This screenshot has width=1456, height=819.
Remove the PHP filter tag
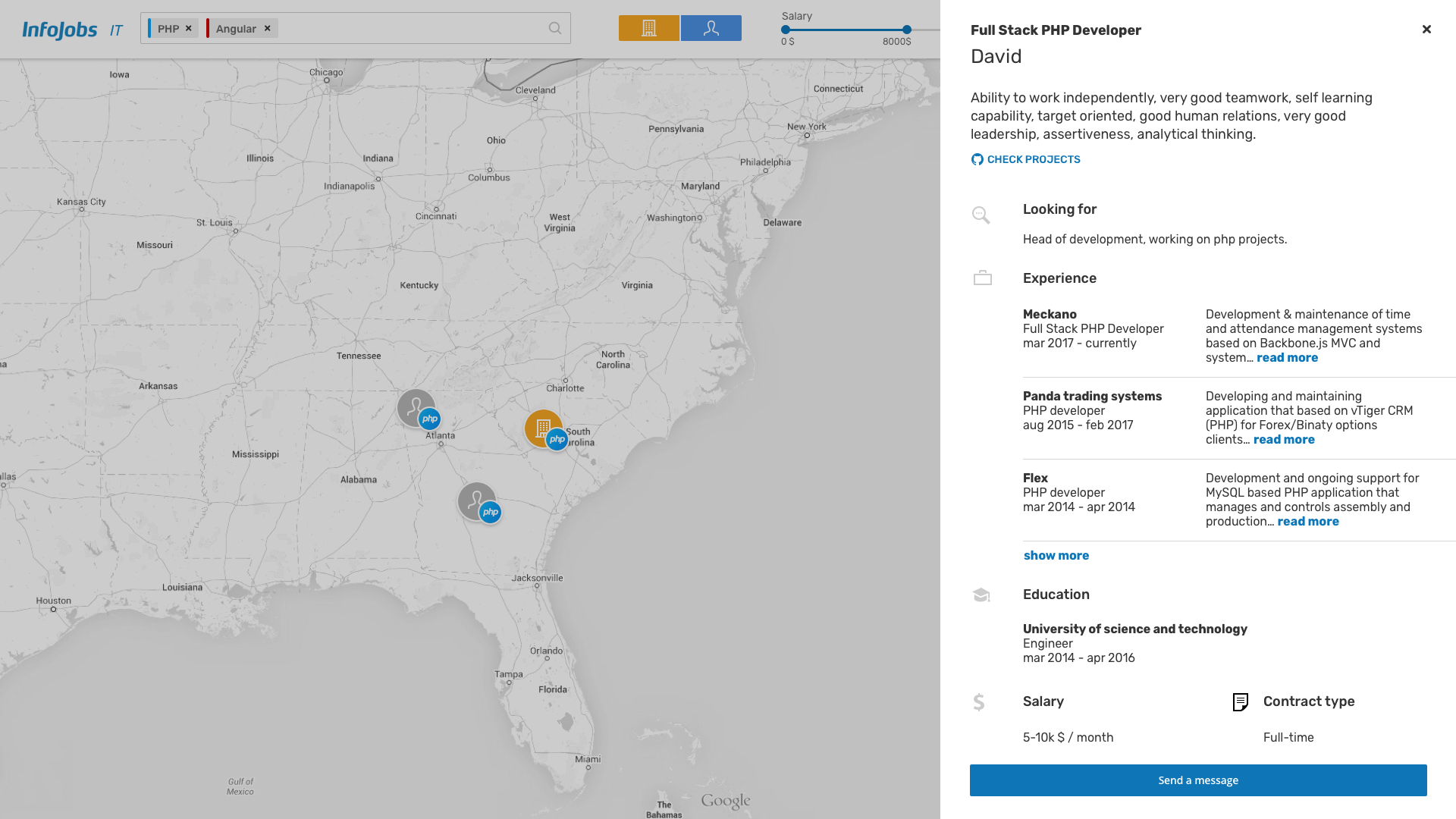coord(189,28)
